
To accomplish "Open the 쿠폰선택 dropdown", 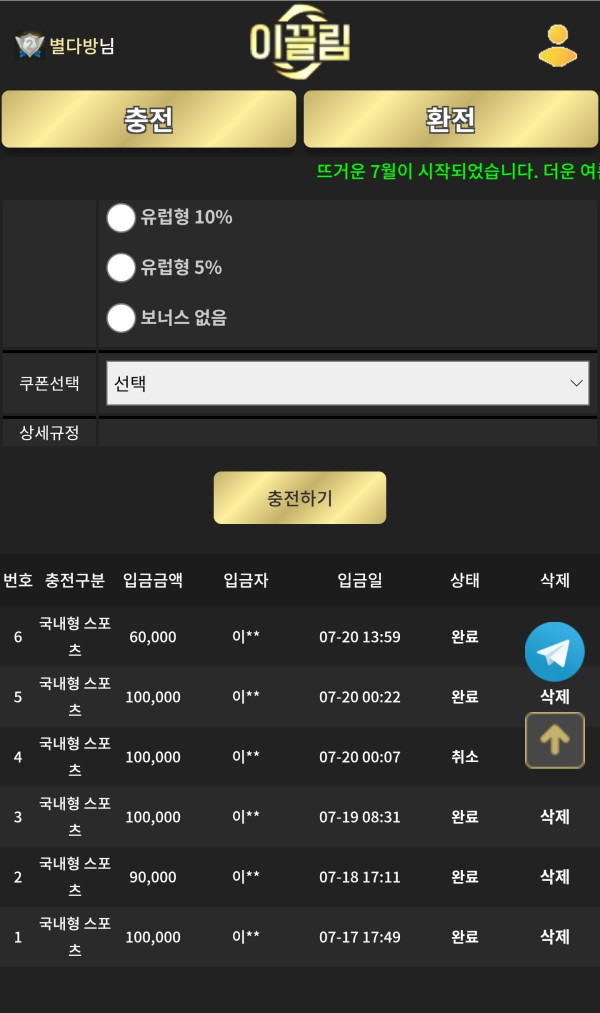I will (347, 383).
